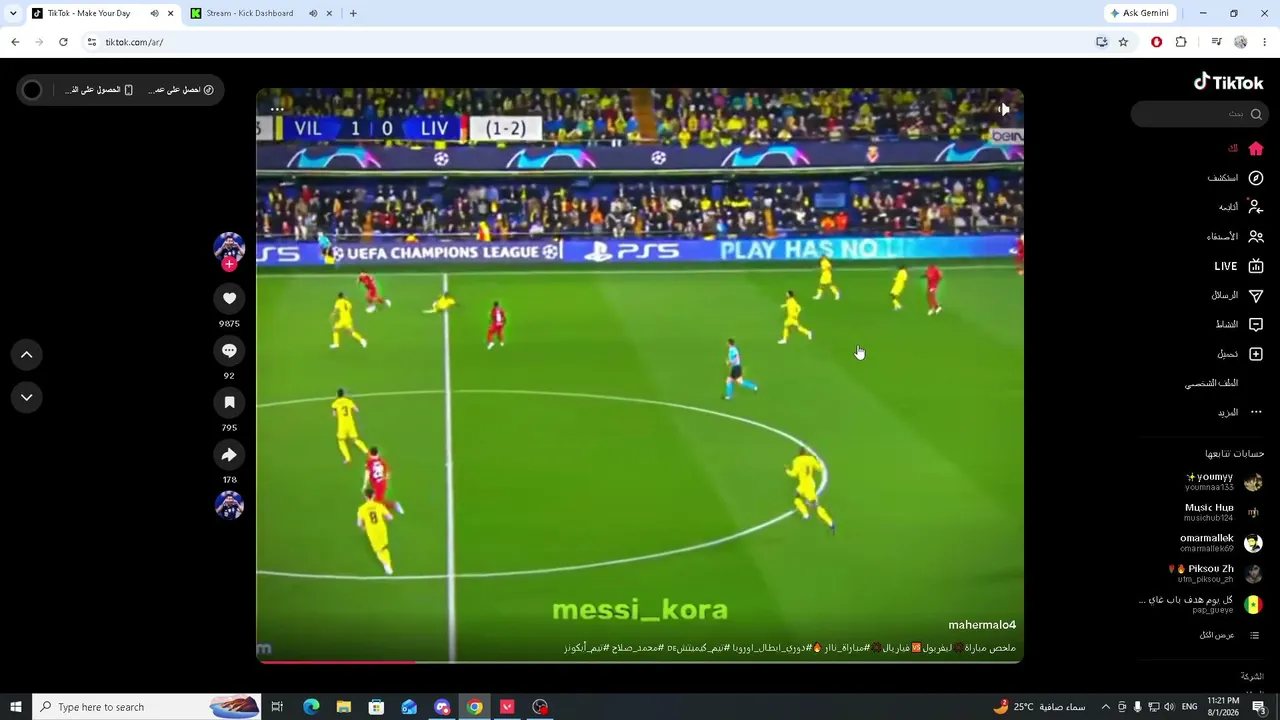The image size is (1280, 720).
Task: Open followed account Piksou Zh
Action: 1215,573
